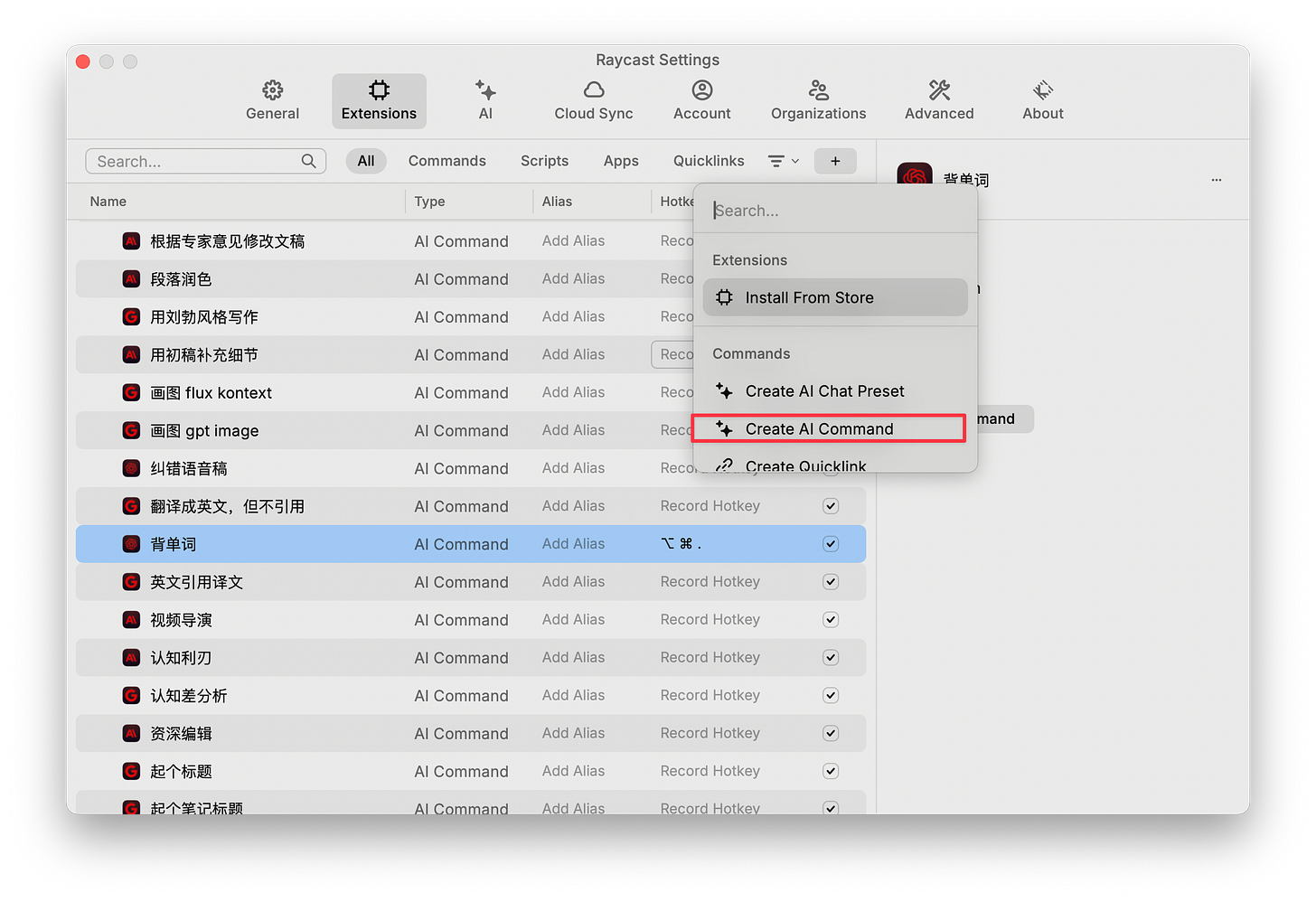Open the Organizations tab
Viewport: 1316px width, 902px height.
pyautogui.click(x=819, y=100)
